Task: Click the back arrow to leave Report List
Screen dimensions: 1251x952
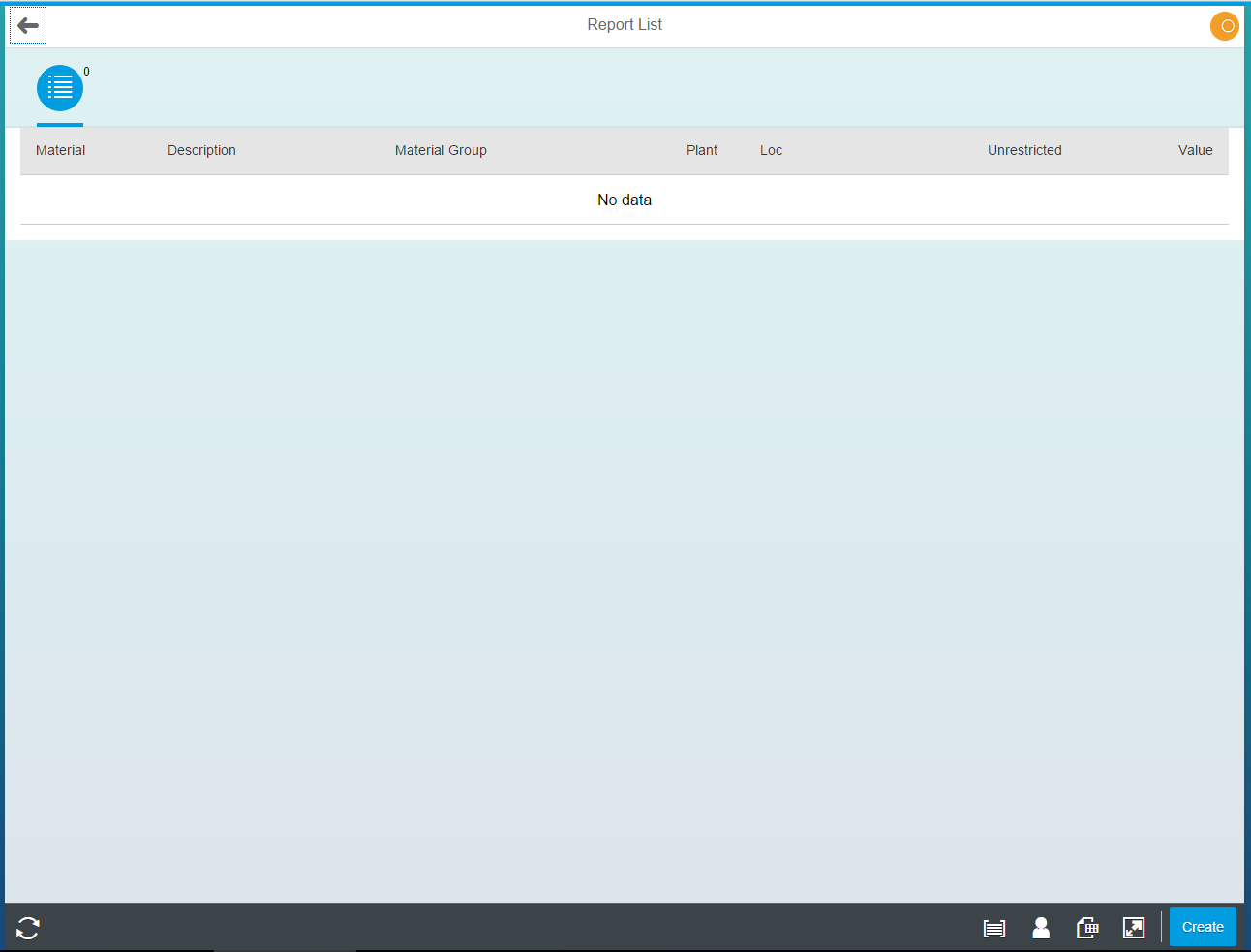Action: coord(27,25)
